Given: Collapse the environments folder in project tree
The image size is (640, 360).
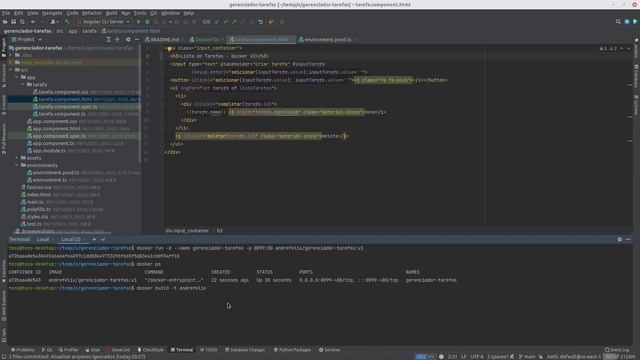Looking at the screenshot, I should coord(17,165).
